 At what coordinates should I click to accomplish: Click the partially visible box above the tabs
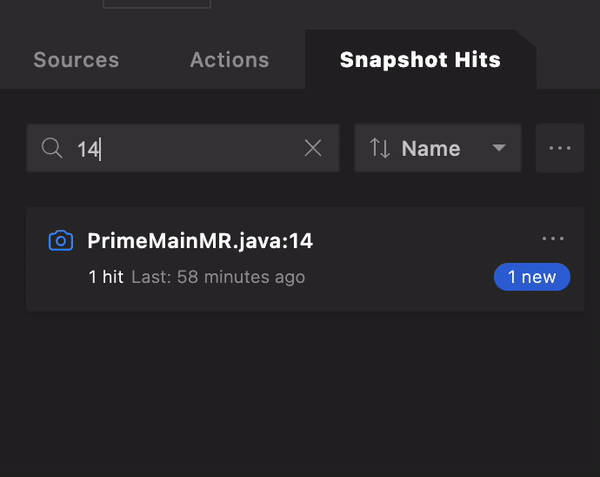[x=157, y=4]
